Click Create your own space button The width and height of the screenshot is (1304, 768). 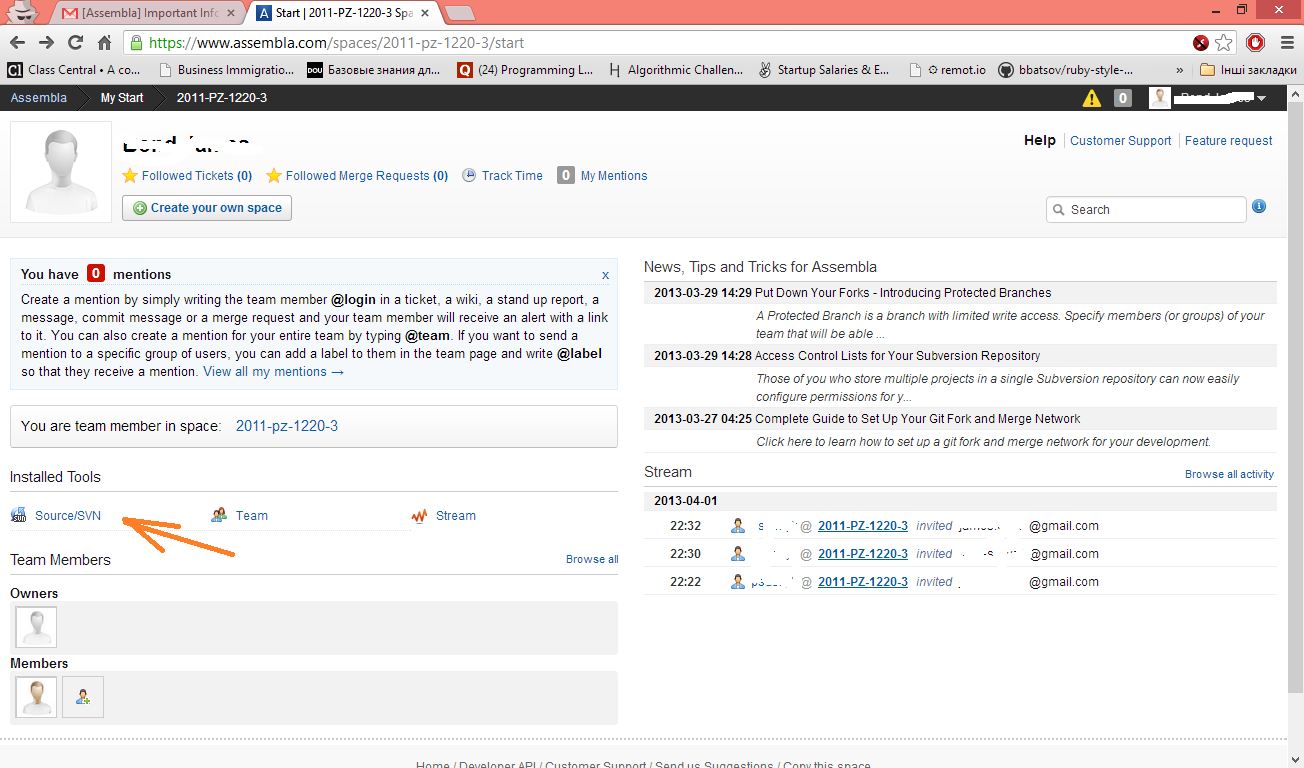point(207,208)
